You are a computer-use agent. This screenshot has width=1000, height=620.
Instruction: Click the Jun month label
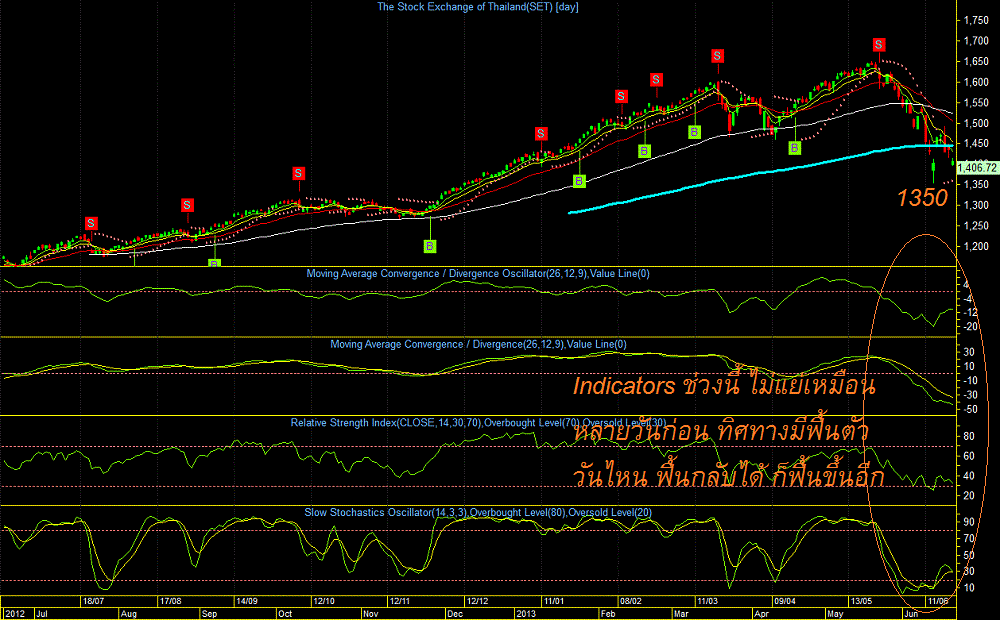click(911, 614)
